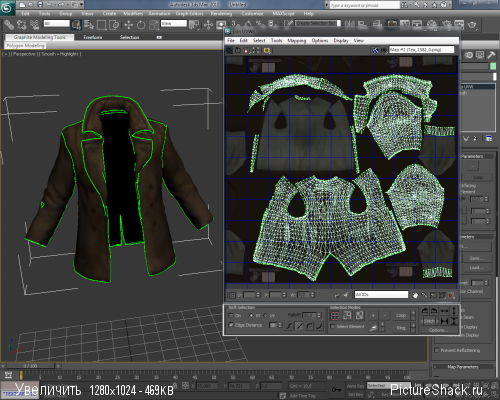The image size is (500, 400).
Task: Open the View reference coordinate dropdown
Action: 174,23
